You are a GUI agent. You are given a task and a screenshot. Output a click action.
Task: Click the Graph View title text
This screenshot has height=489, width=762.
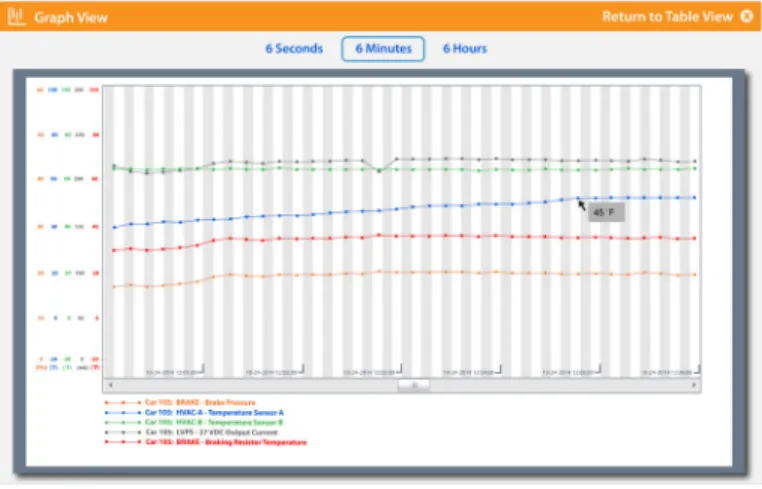tap(71, 17)
